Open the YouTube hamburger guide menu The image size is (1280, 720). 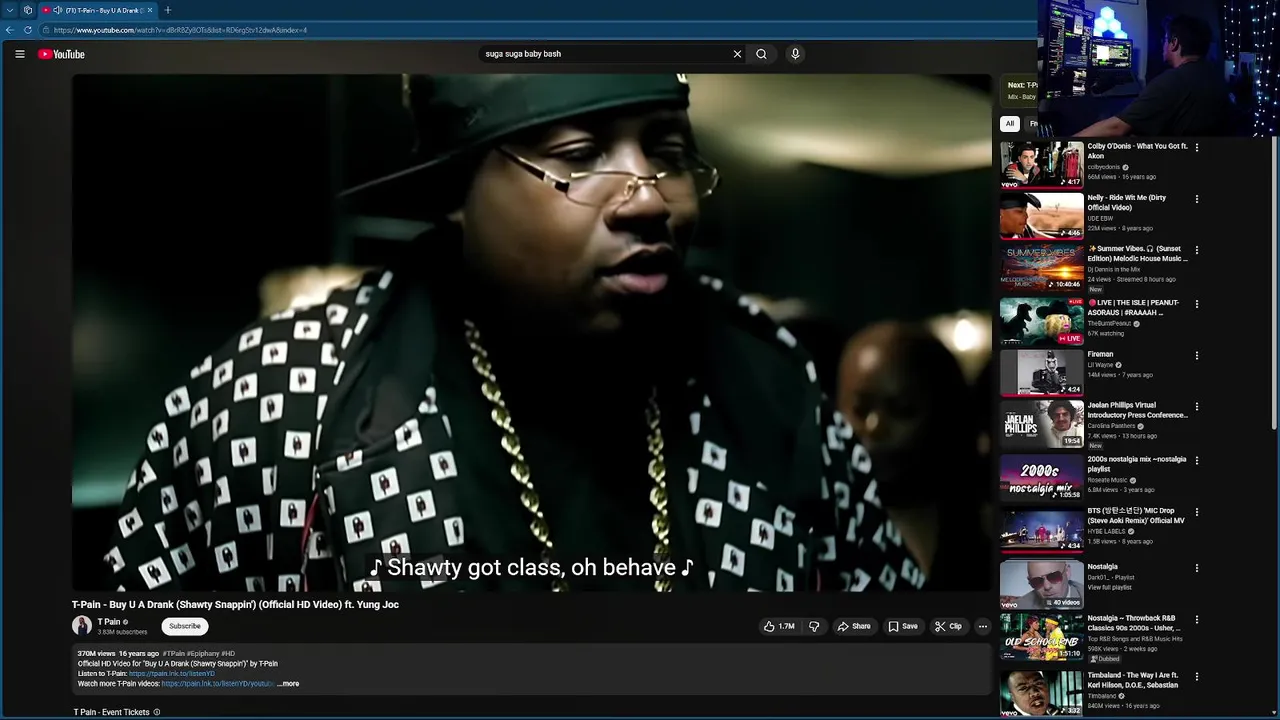20,54
